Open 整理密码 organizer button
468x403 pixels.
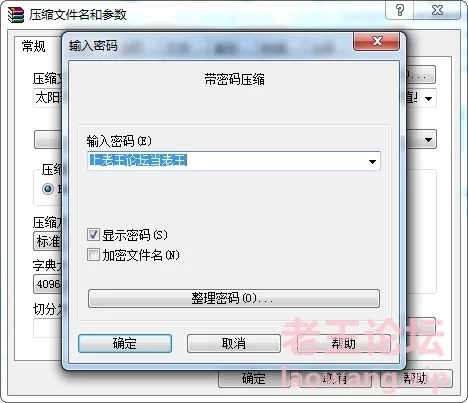[234, 298]
